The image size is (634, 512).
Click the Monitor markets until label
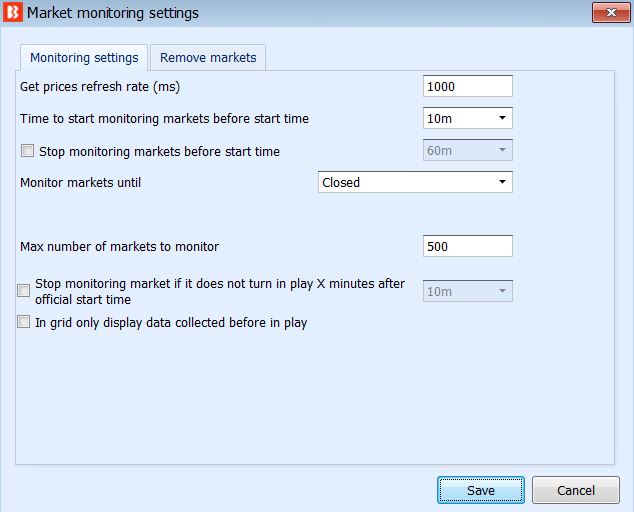(x=80, y=182)
